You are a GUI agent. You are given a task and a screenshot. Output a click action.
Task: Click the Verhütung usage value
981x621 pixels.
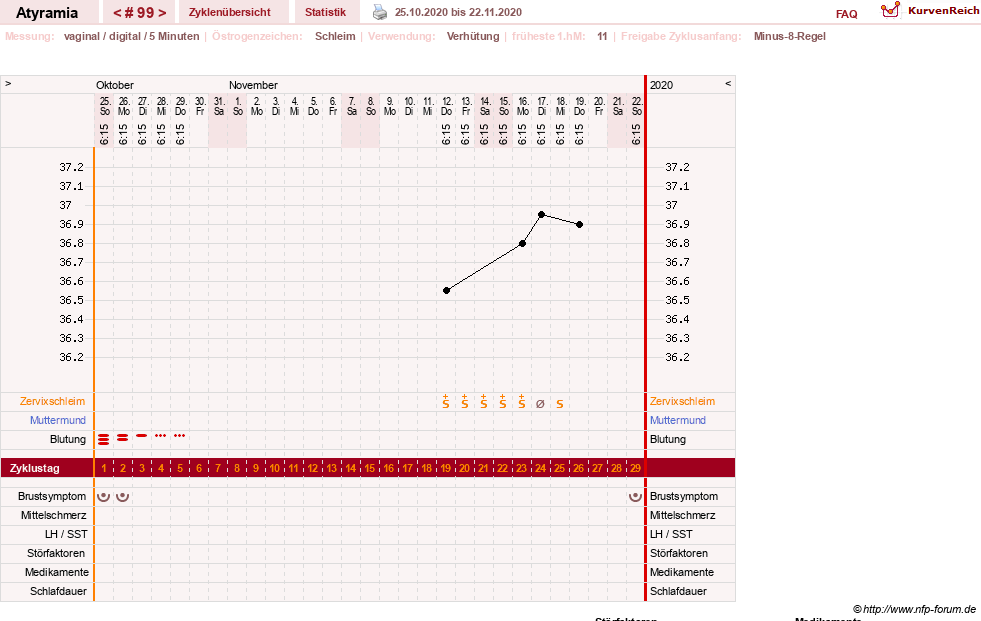click(473, 36)
